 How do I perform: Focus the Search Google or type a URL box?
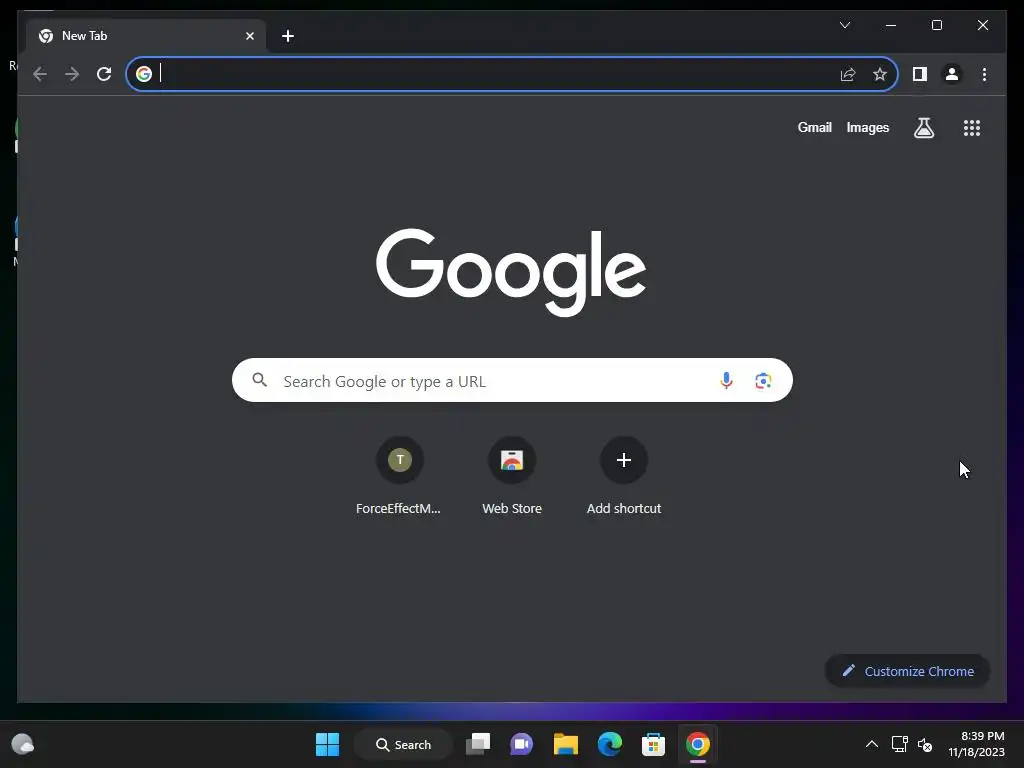tap(512, 380)
